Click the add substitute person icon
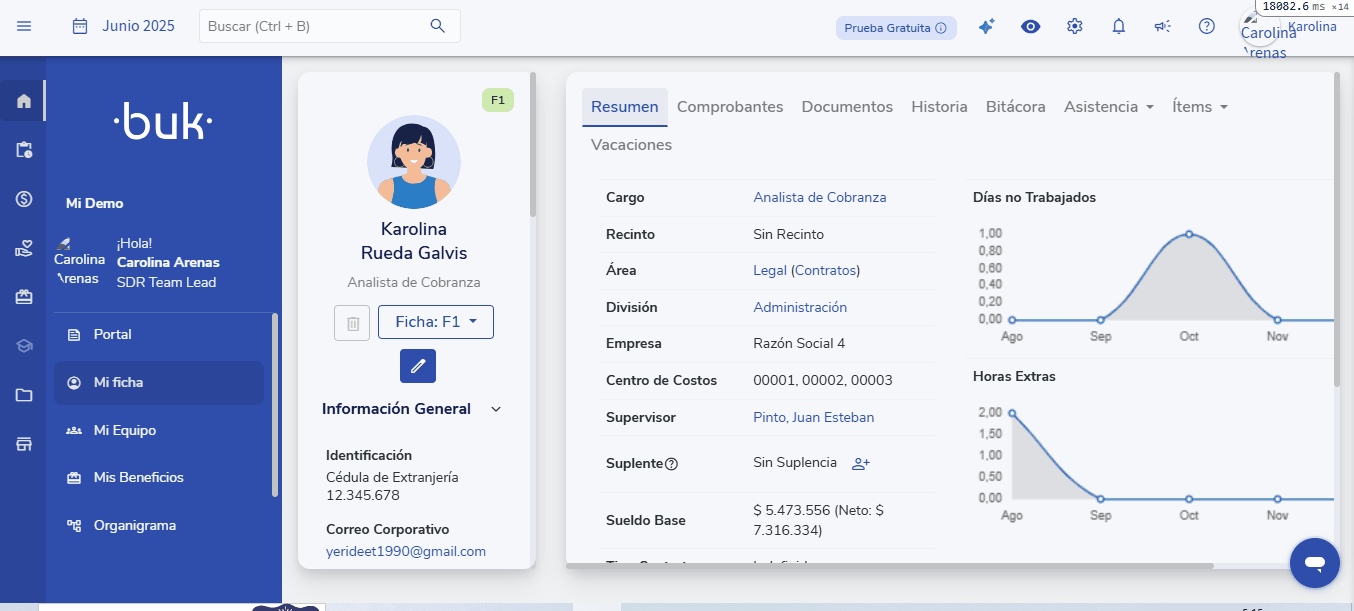1354x611 pixels. (860, 464)
